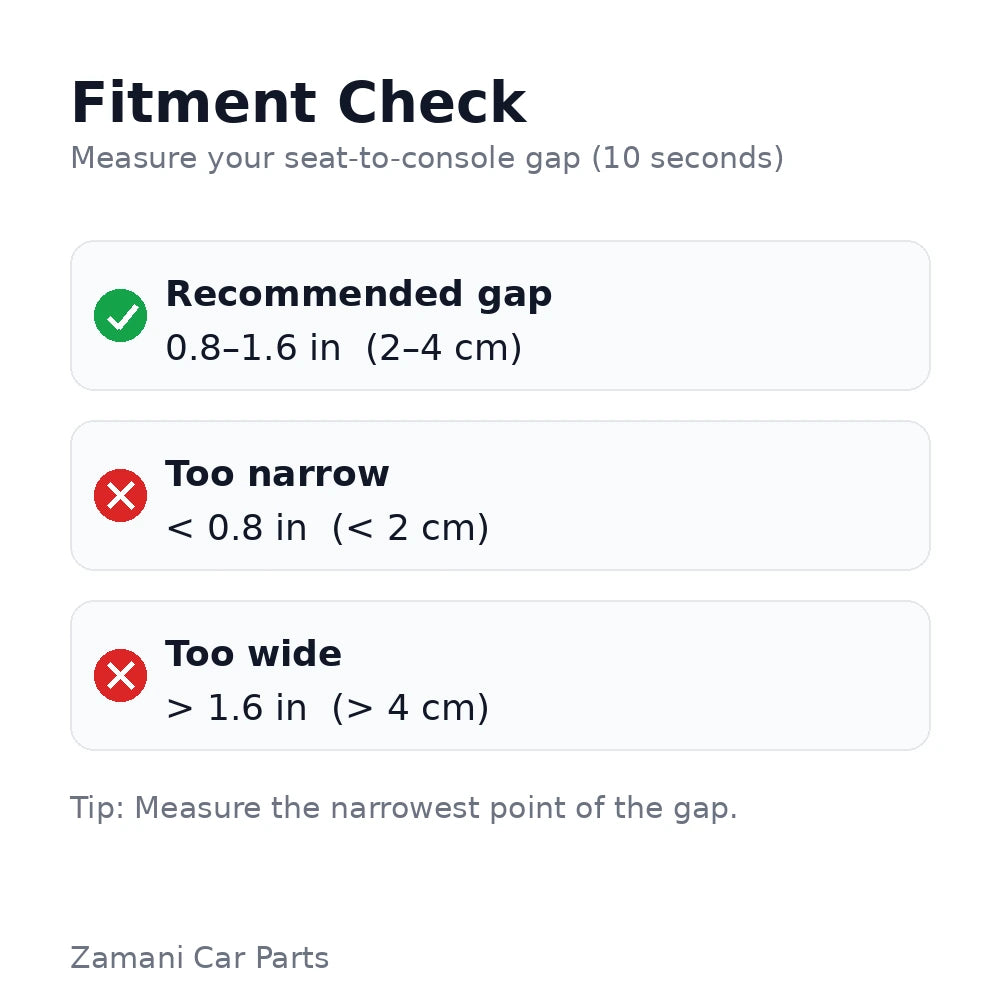Select the Too wide heading
The width and height of the screenshot is (1000, 1000).
[253, 654]
